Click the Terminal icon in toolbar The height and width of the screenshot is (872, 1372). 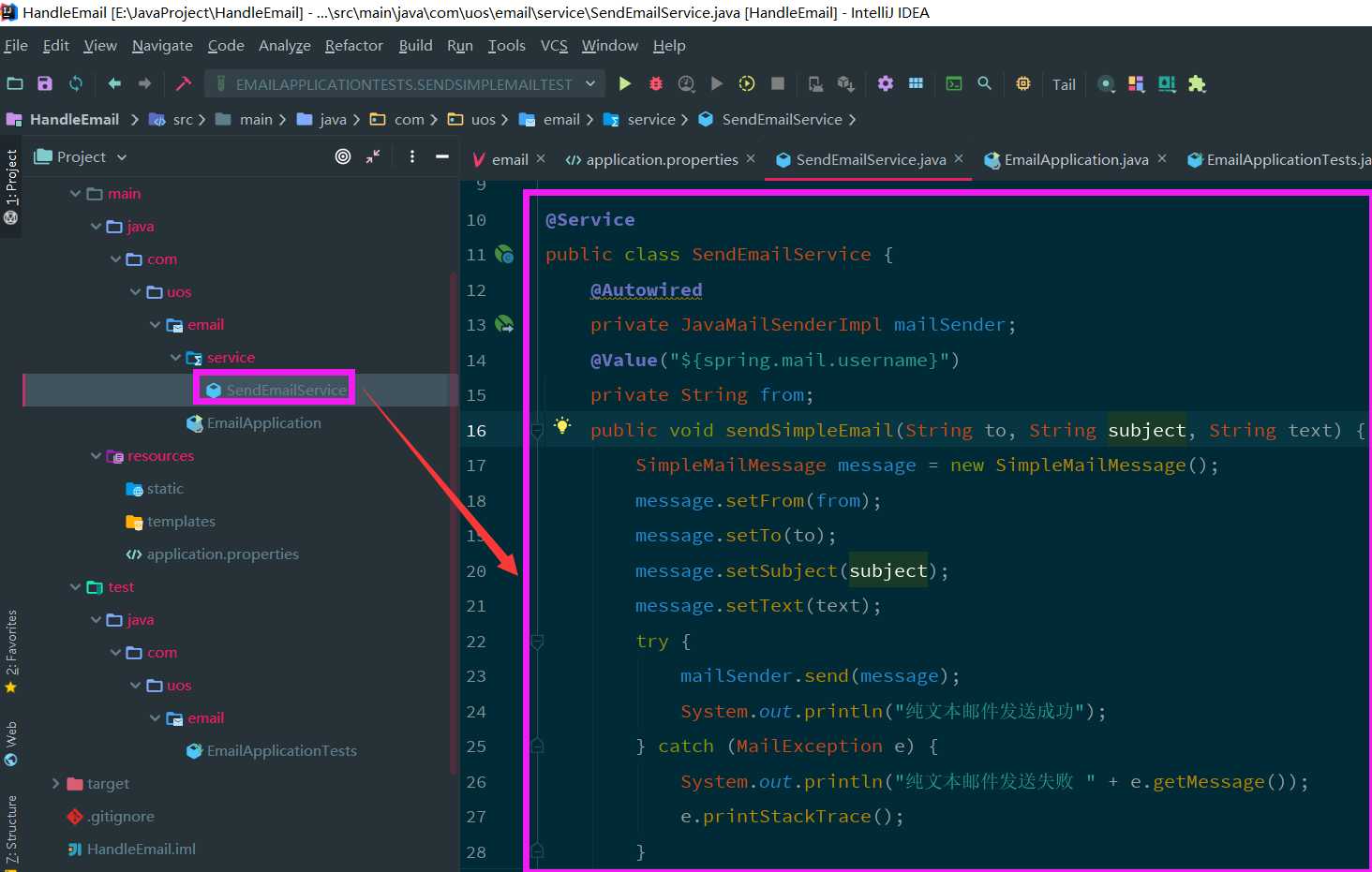pyautogui.click(x=954, y=83)
